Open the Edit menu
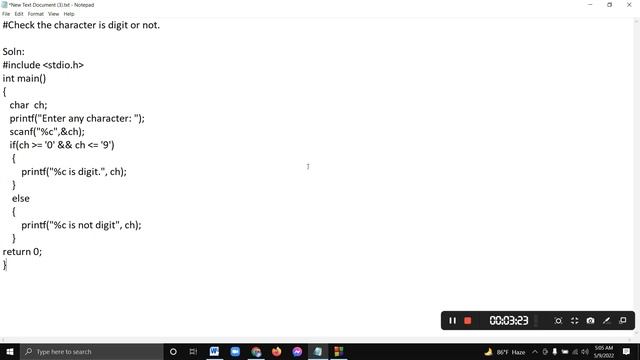This screenshot has width=640, height=360. coord(19,14)
